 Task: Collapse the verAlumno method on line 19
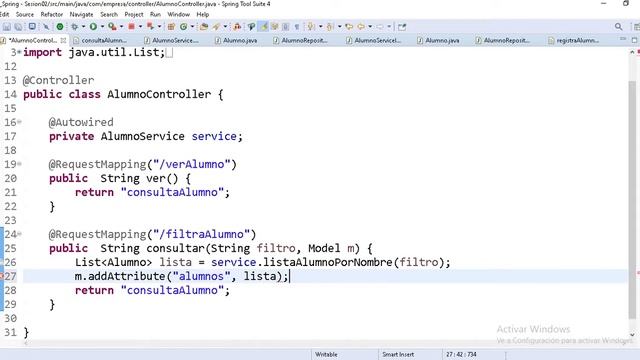pos(19,164)
